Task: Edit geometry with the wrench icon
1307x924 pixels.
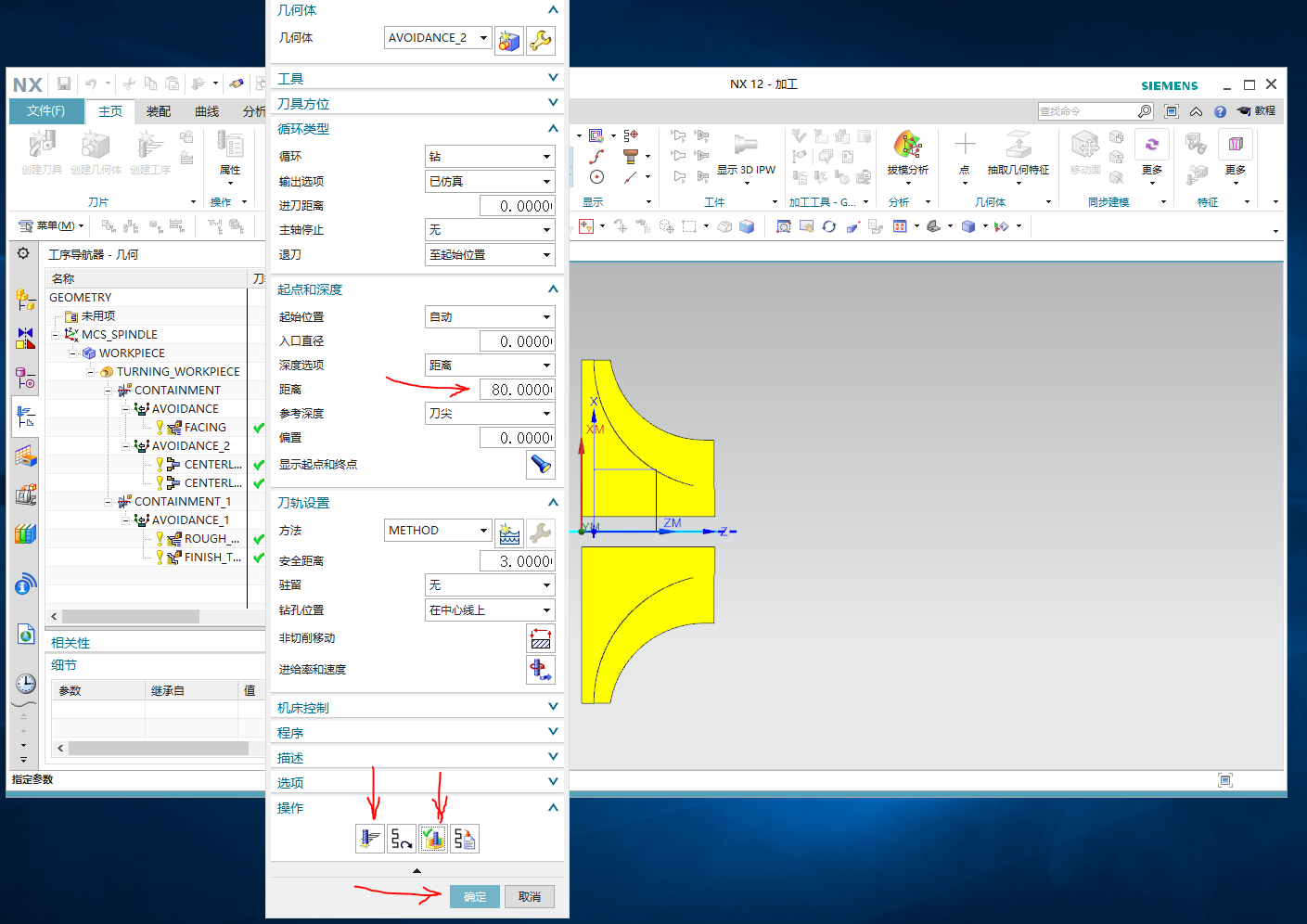Action: (541, 40)
